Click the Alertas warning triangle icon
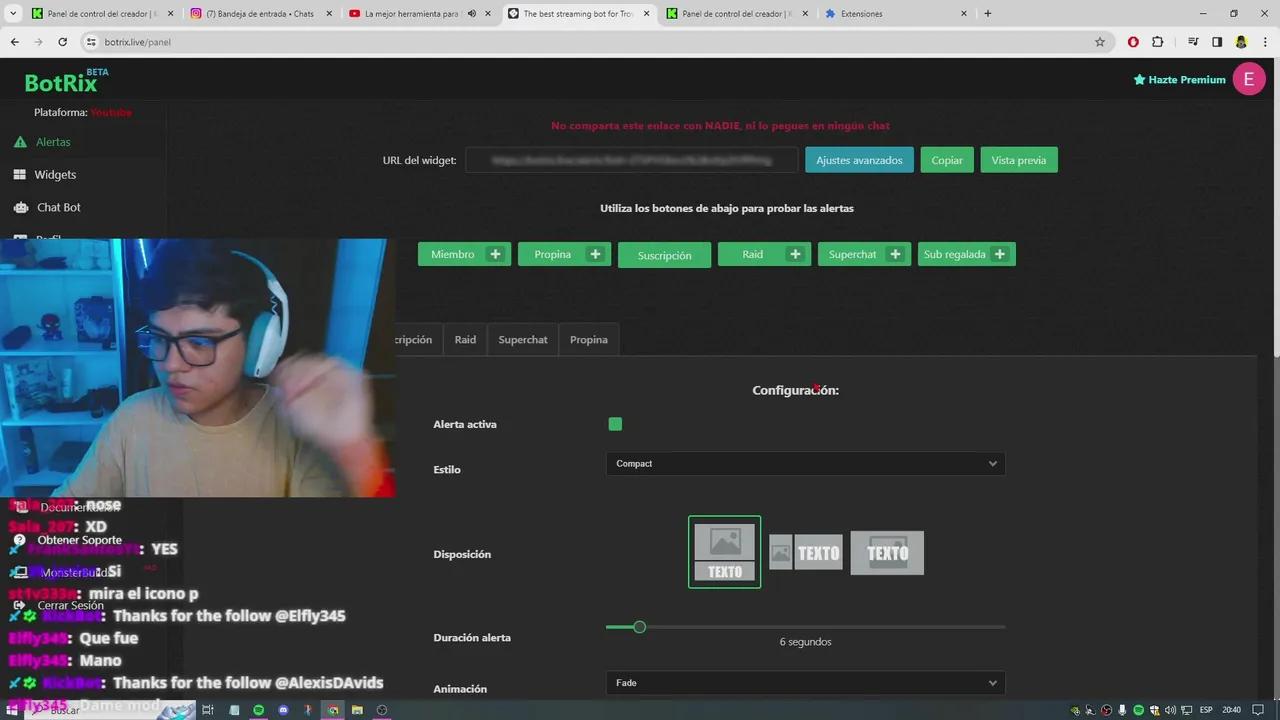Viewport: 1280px width, 720px height. tap(20, 142)
